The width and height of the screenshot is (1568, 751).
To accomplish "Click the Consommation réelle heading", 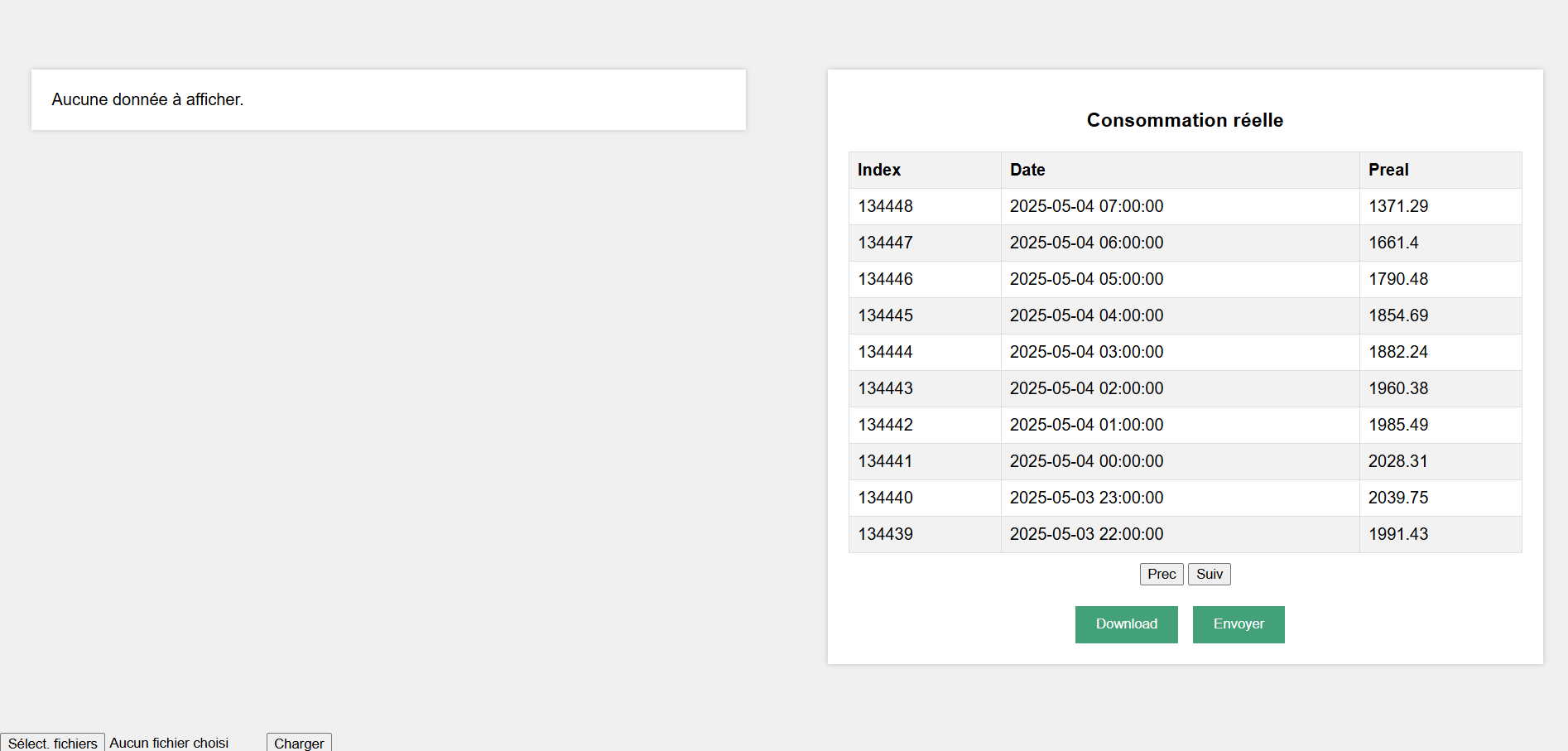I will pyautogui.click(x=1185, y=120).
